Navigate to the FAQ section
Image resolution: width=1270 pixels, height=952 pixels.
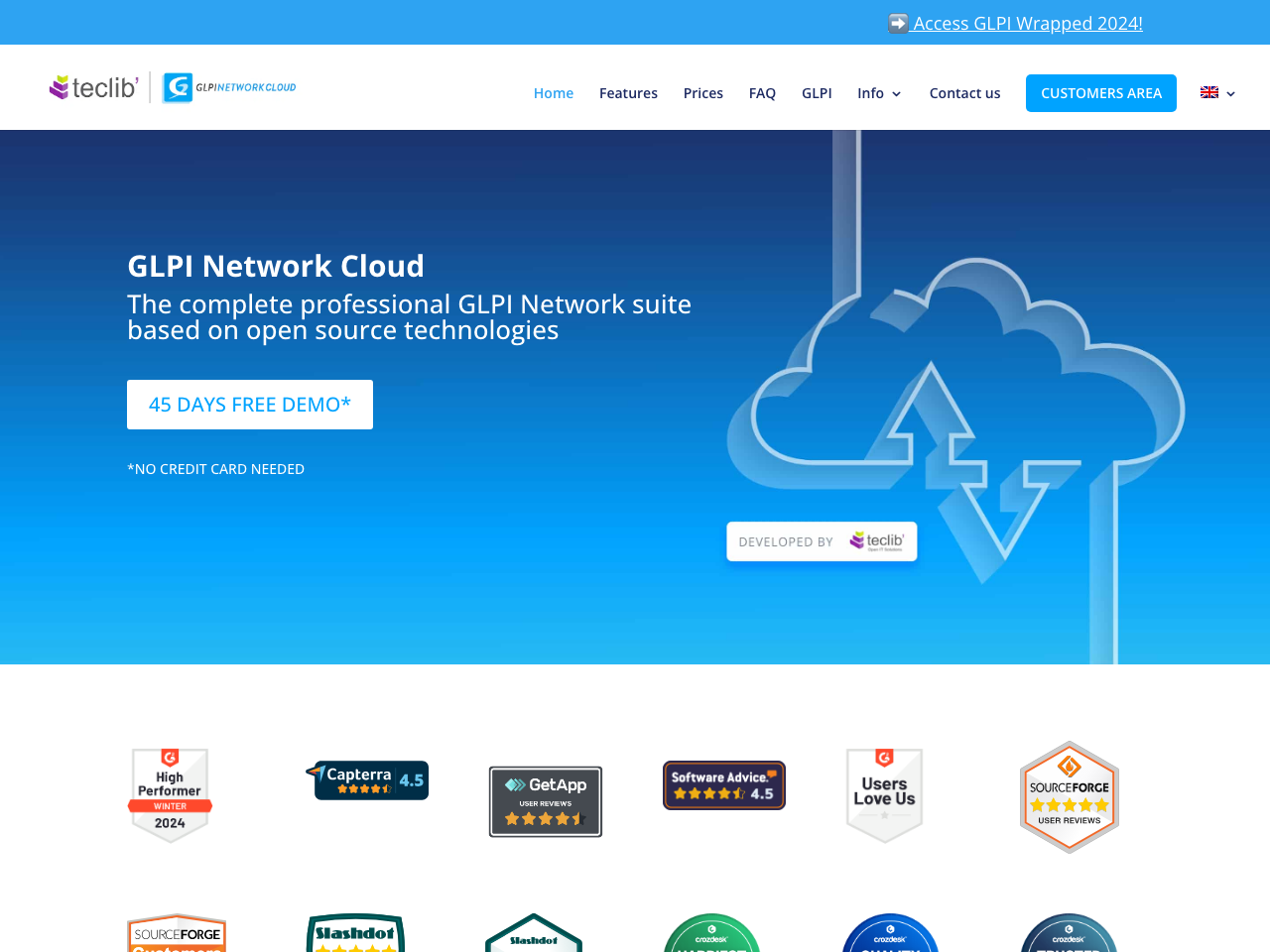(x=762, y=91)
